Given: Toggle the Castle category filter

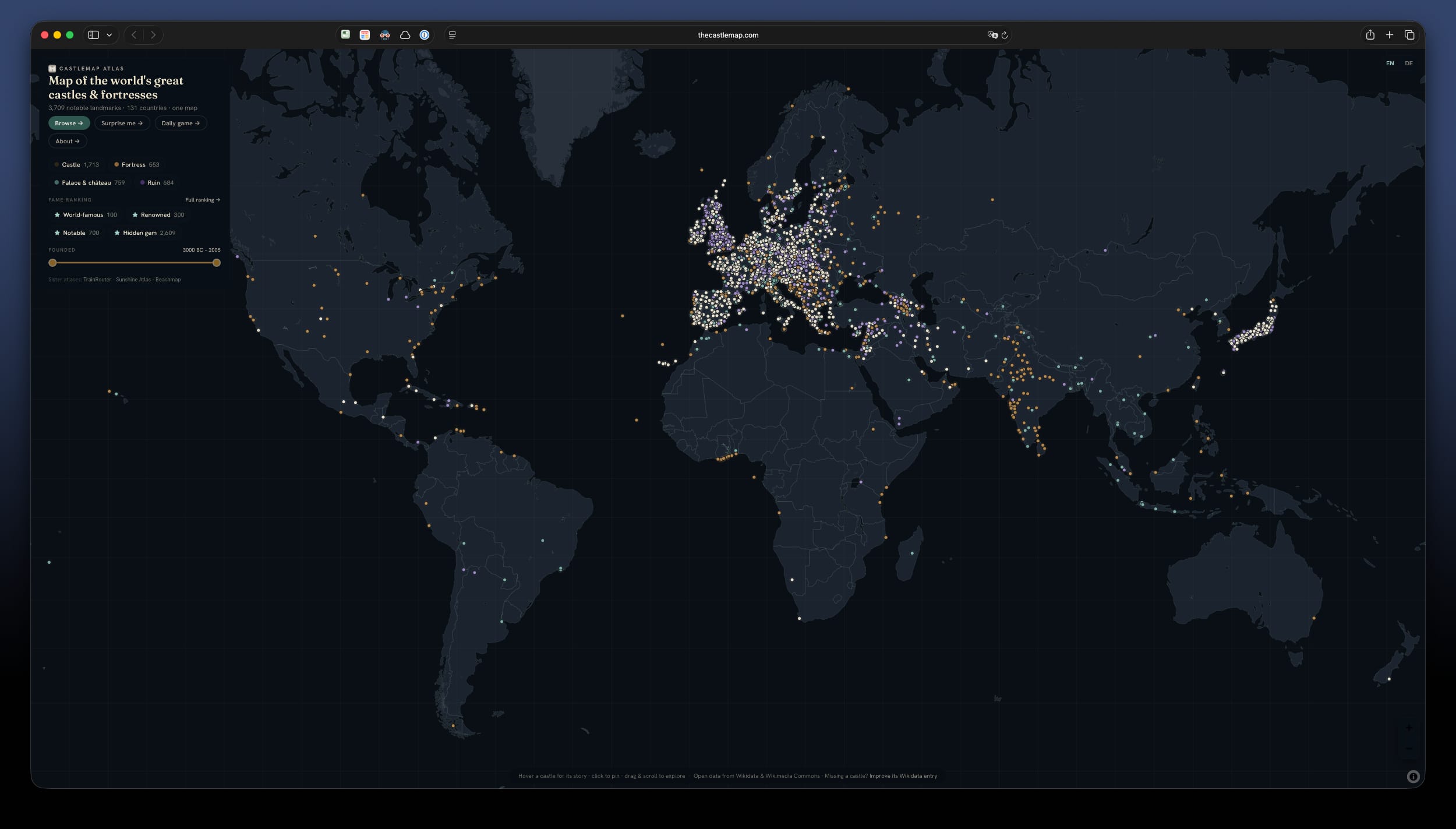Looking at the screenshot, I should pyautogui.click(x=77, y=165).
